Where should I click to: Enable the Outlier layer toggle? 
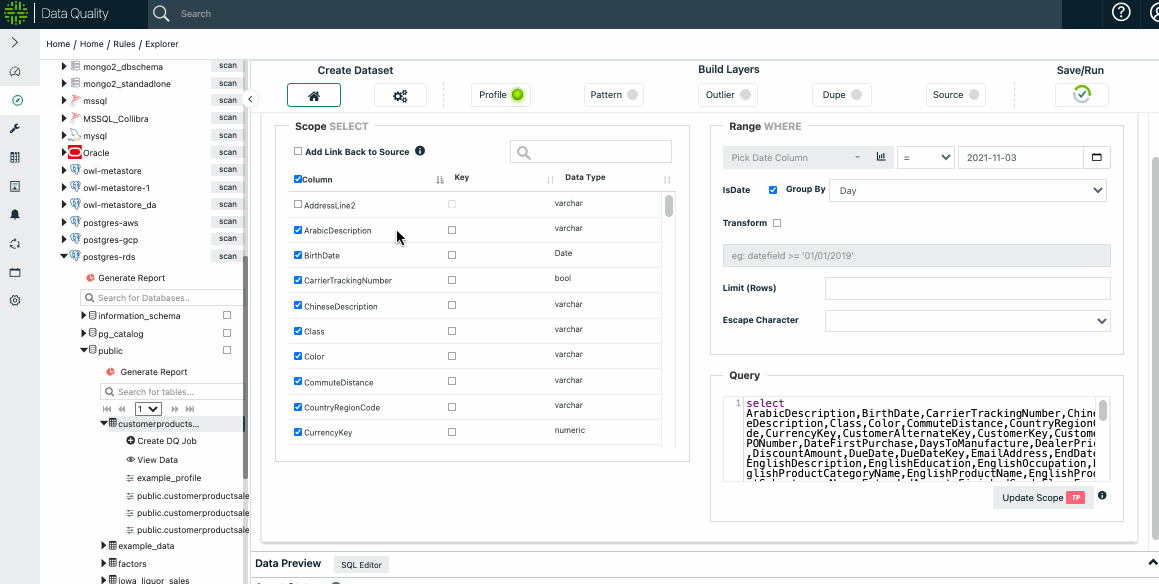[x=746, y=95]
